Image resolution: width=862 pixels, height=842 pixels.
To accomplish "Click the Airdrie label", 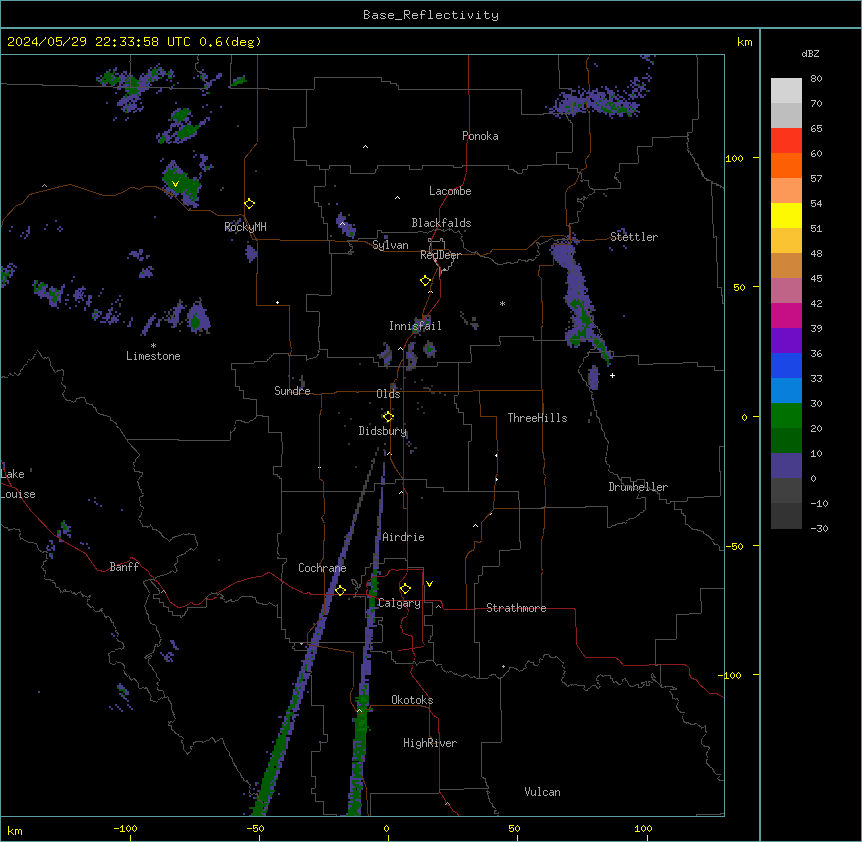I will pyautogui.click(x=403, y=537).
